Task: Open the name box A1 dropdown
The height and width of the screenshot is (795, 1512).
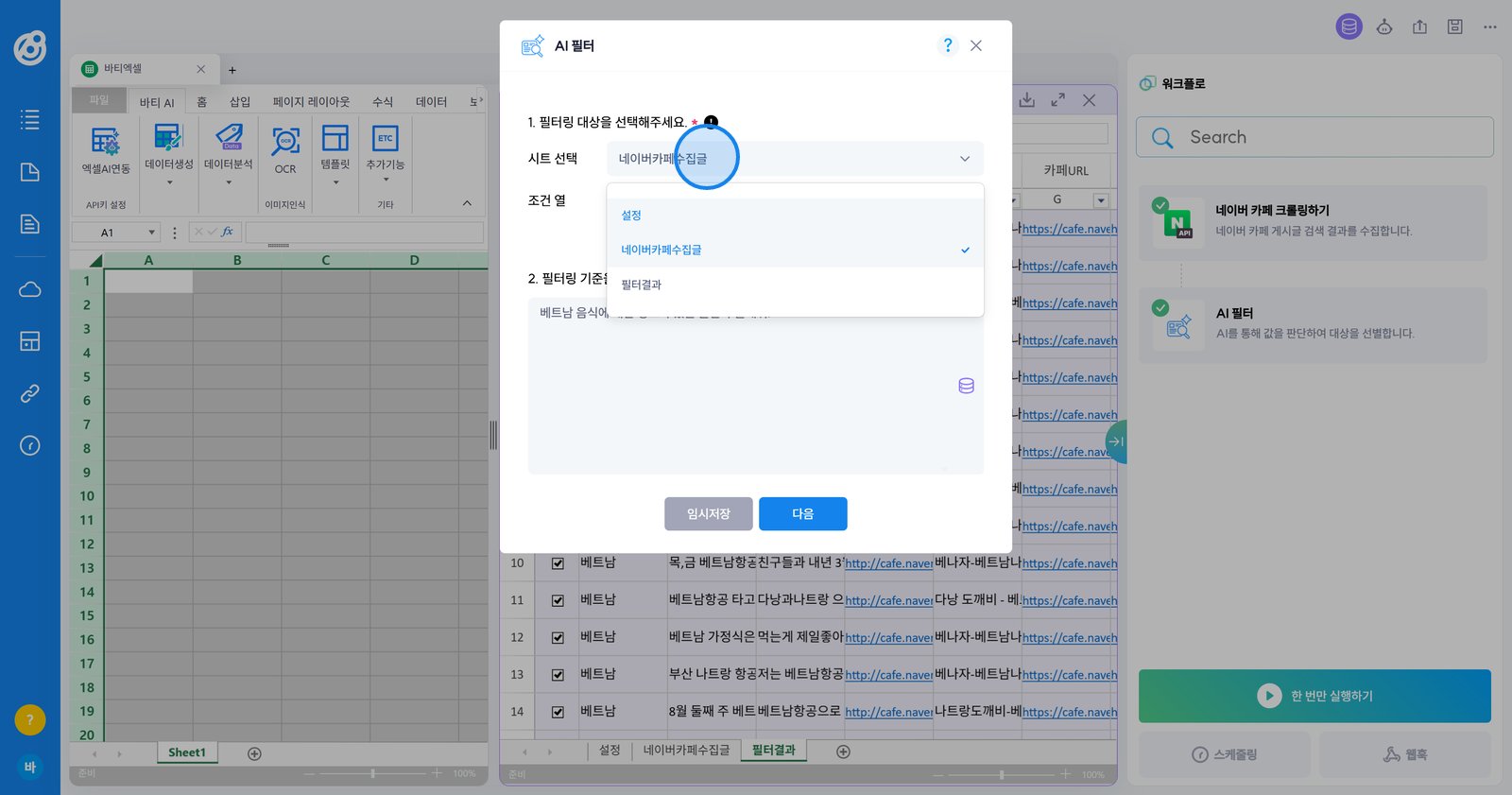Action: pos(151,233)
